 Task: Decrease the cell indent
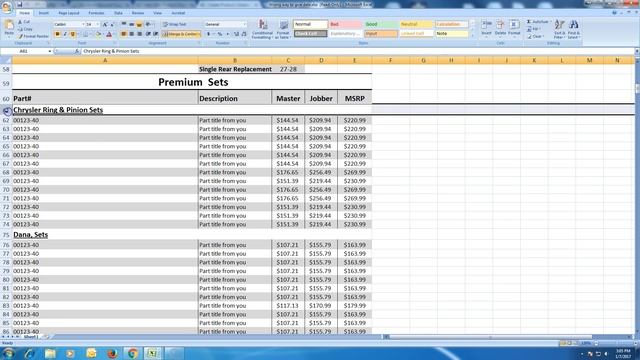click(x=148, y=34)
